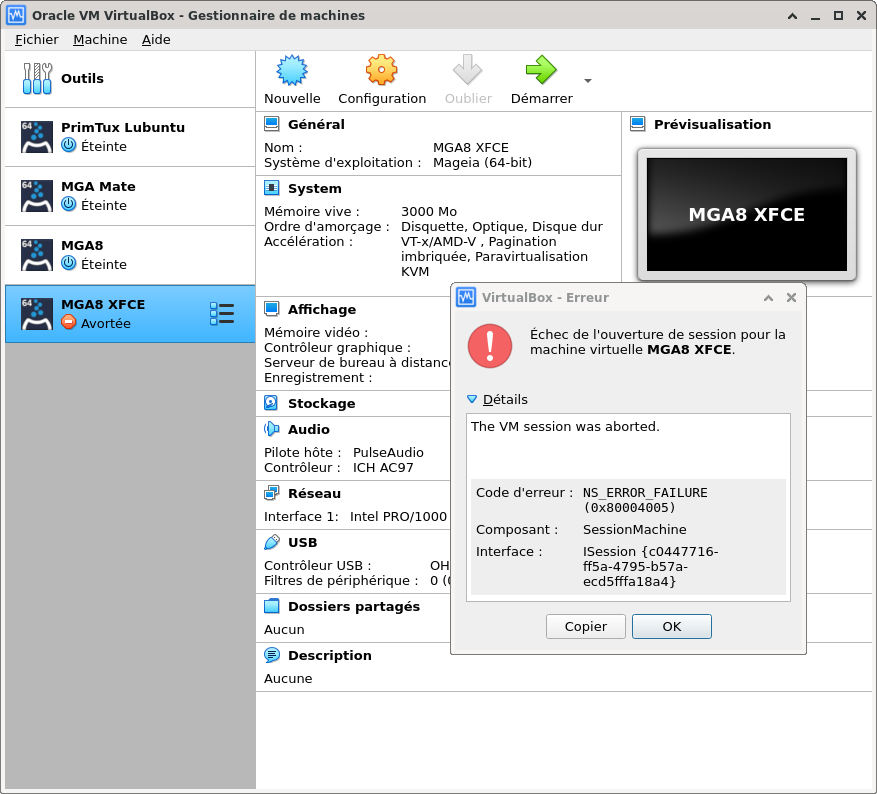Collapse the Détails disclosure triangle
Image resolution: width=877 pixels, height=794 pixels.
coord(472,399)
